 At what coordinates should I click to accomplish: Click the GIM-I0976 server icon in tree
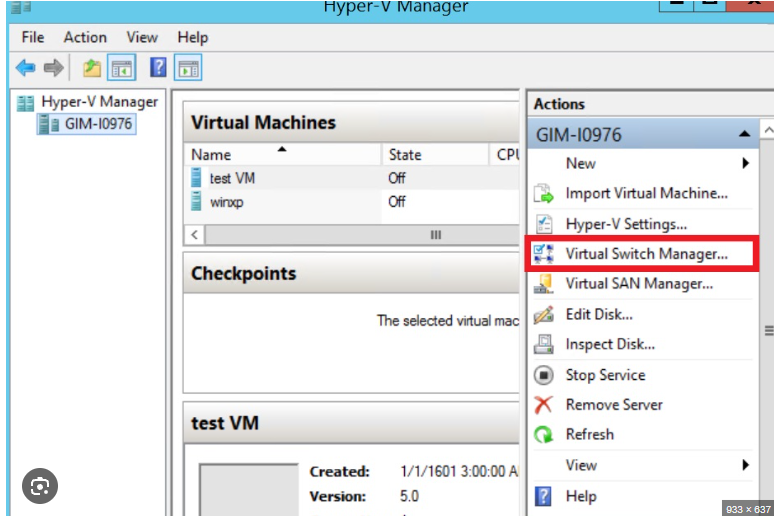(x=48, y=124)
